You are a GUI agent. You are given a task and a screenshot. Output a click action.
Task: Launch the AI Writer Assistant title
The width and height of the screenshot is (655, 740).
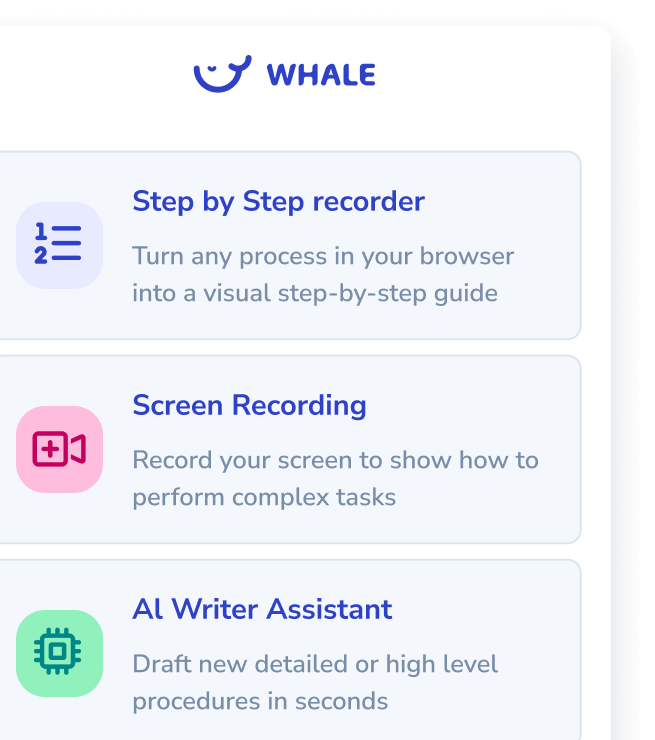(262, 609)
